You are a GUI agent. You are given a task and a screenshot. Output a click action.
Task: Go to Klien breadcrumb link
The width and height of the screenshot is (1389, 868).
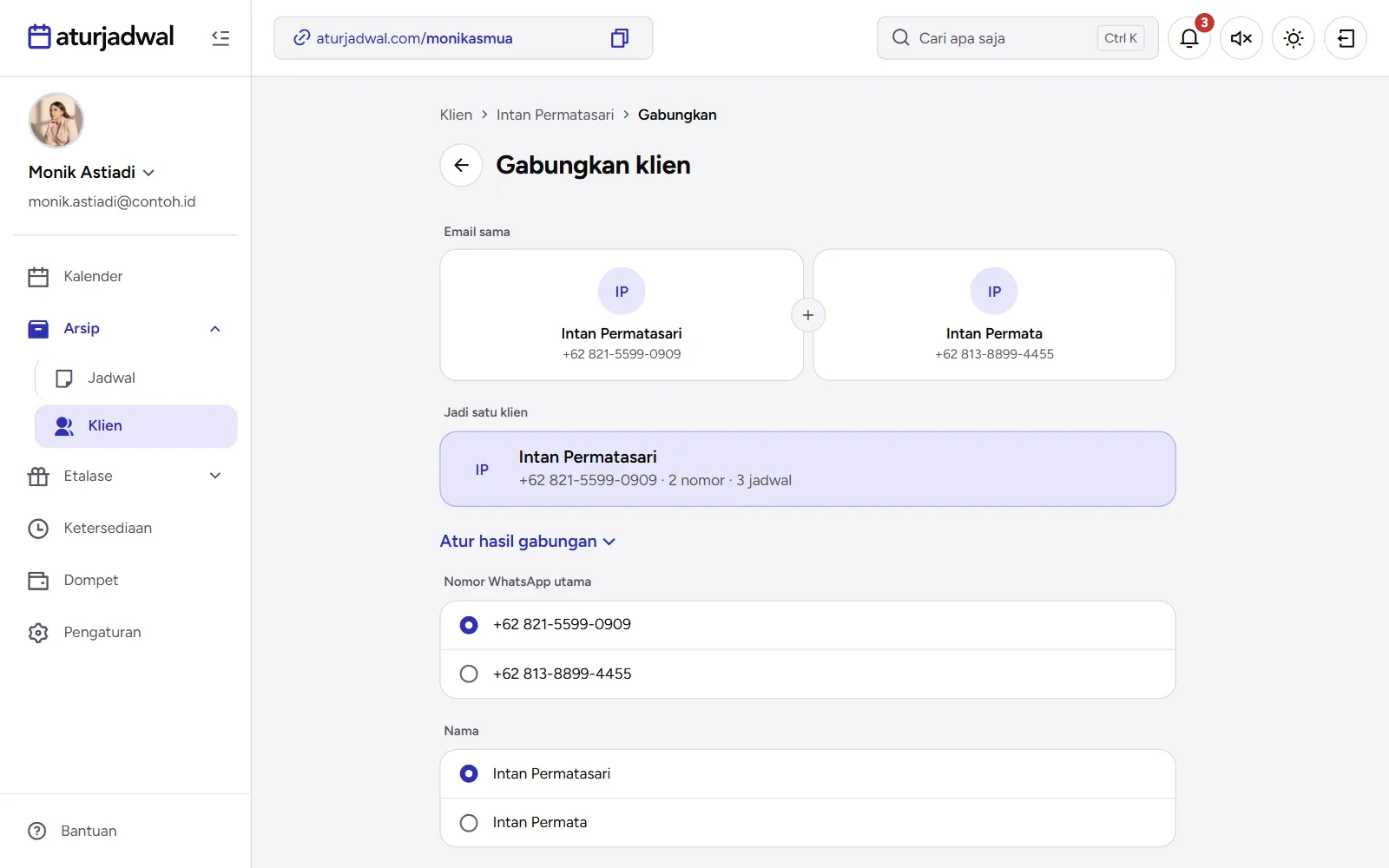[x=456, y=115]
